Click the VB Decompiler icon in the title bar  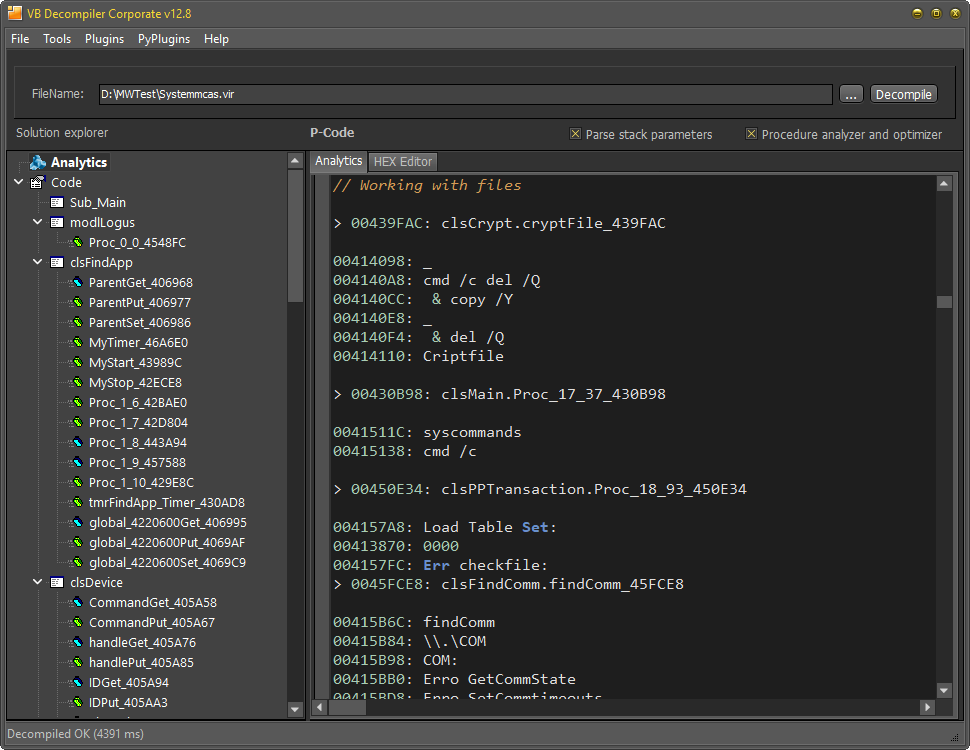(13, 13)
